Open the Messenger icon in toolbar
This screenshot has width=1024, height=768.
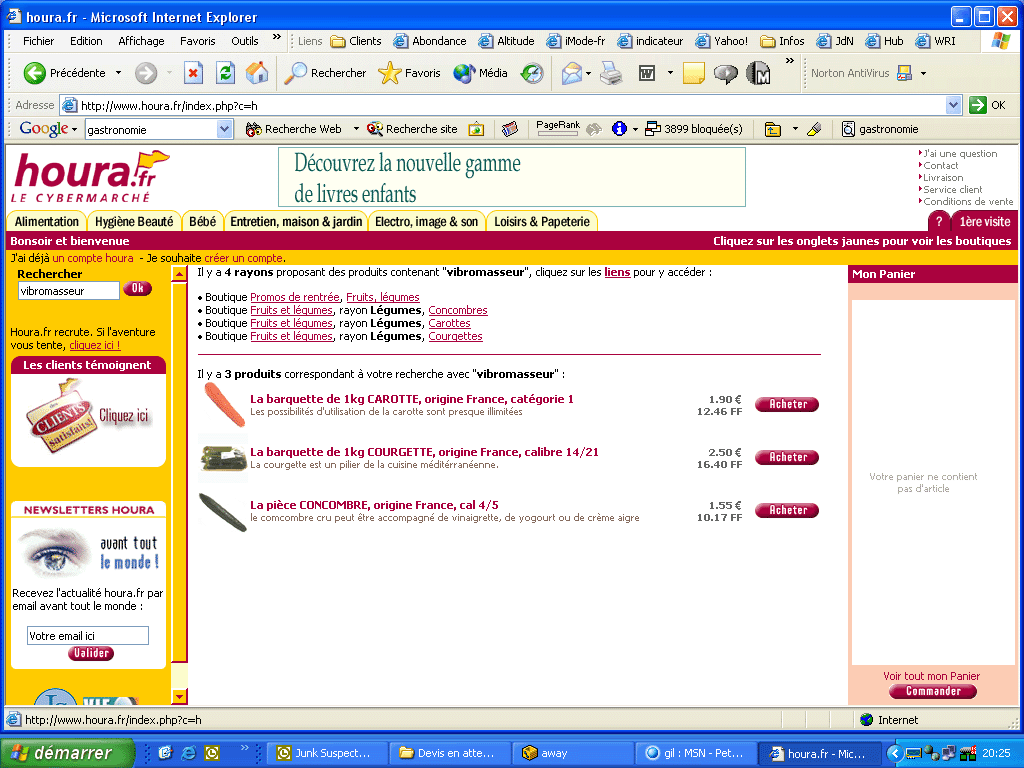click(x=758, y=73)
